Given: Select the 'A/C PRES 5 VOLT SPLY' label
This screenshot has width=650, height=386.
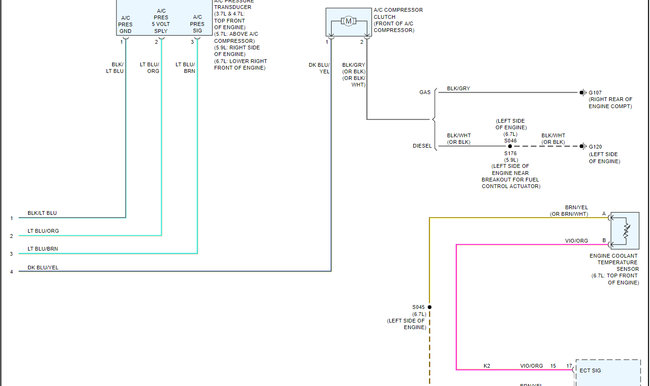Looking at the screenshot, I should coord(161,21).
